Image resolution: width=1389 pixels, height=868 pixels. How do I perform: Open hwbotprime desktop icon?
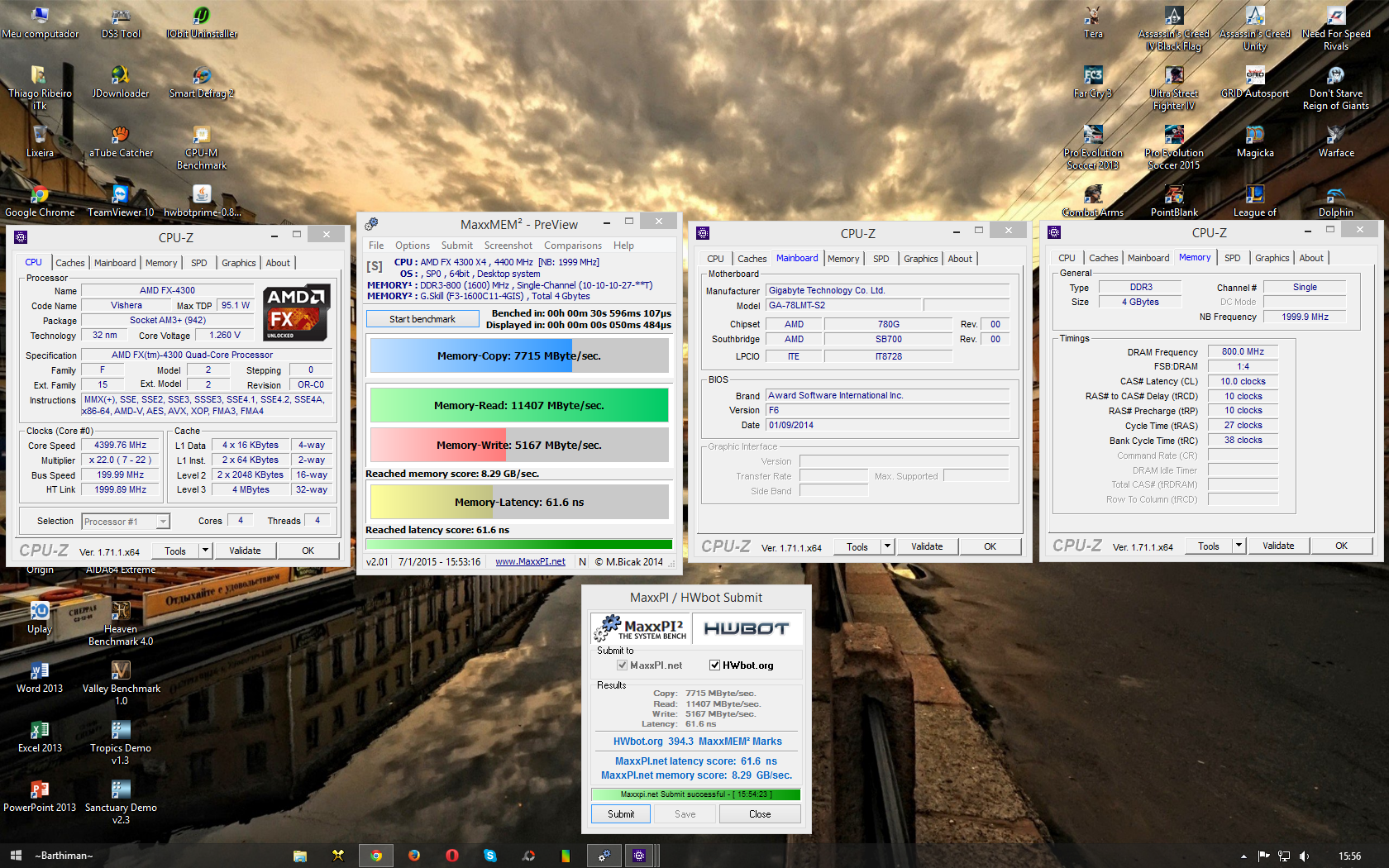click(202, 201)
